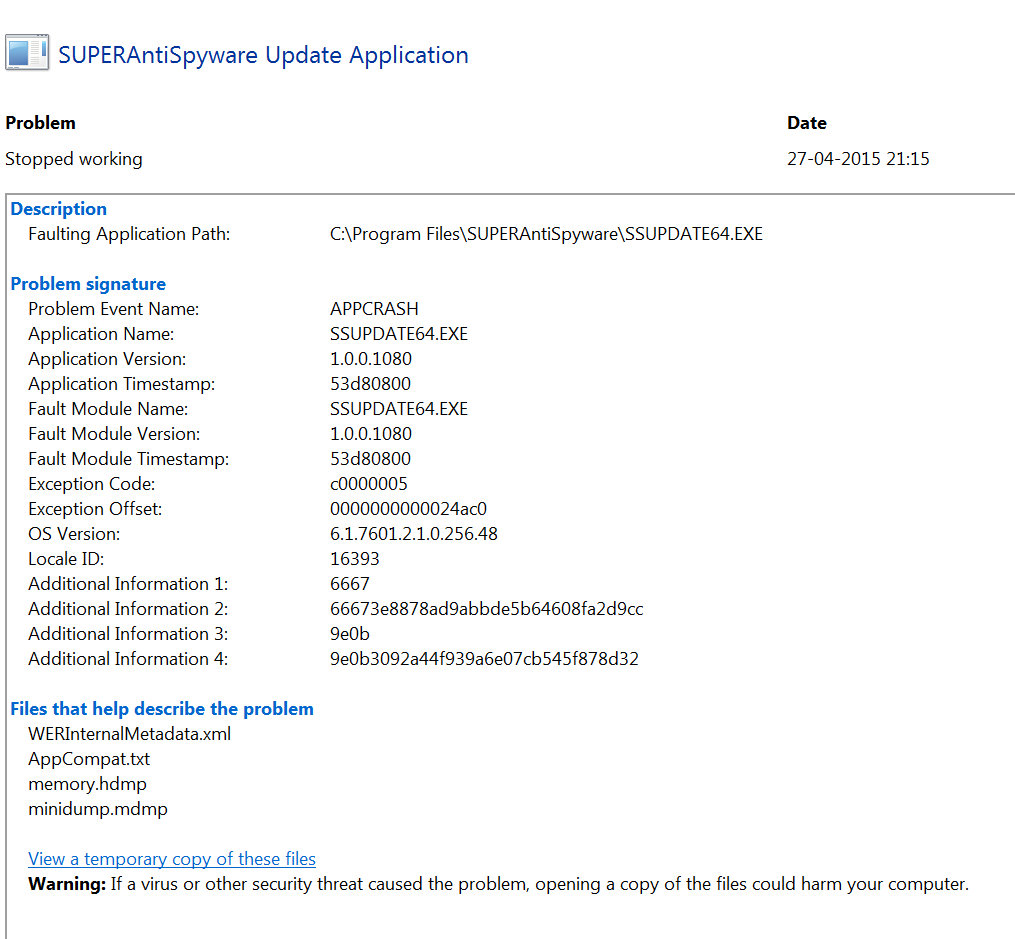Open 'View a temporary copy of these files'
1015x939 pixels.
171,858
